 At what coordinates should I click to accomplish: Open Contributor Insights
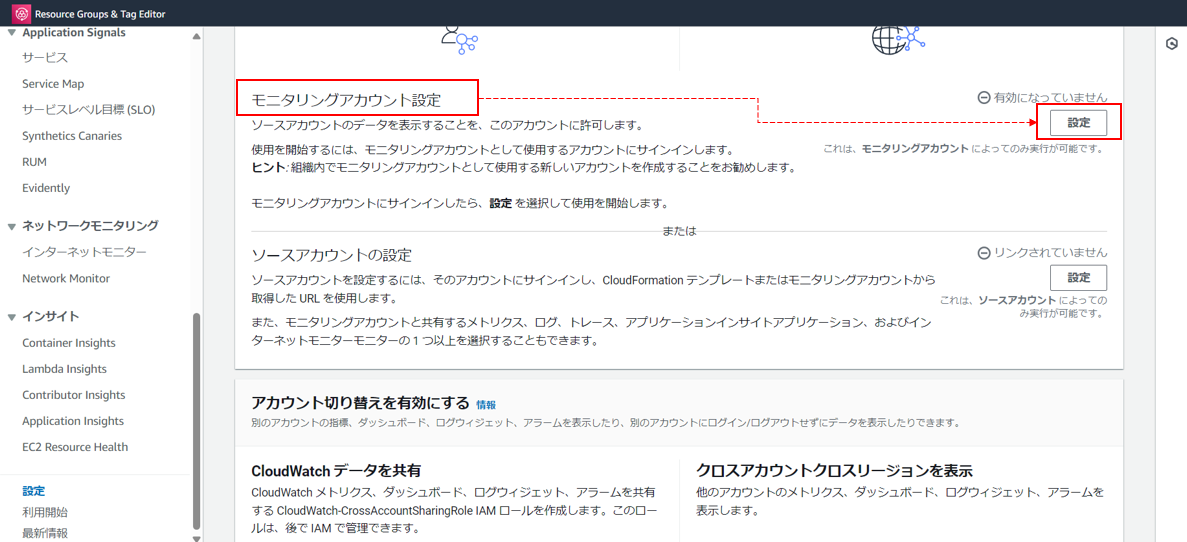[x=73, y=394]
